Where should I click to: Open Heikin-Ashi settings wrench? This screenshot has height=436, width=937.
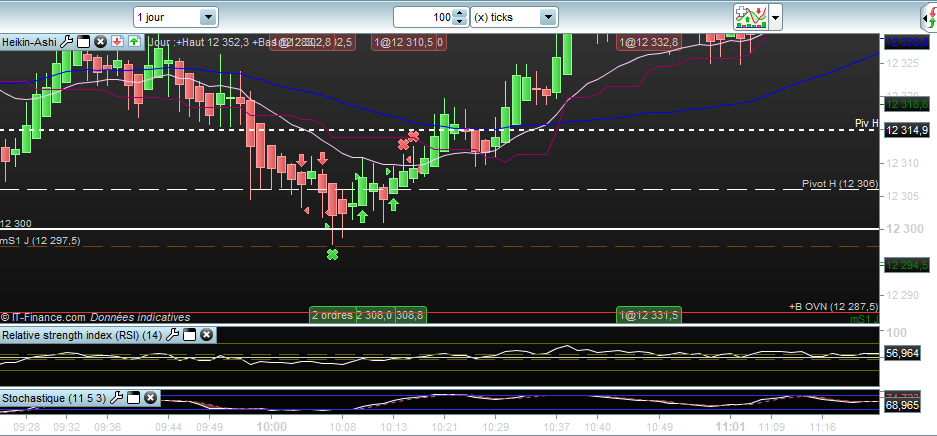(67, 42)
